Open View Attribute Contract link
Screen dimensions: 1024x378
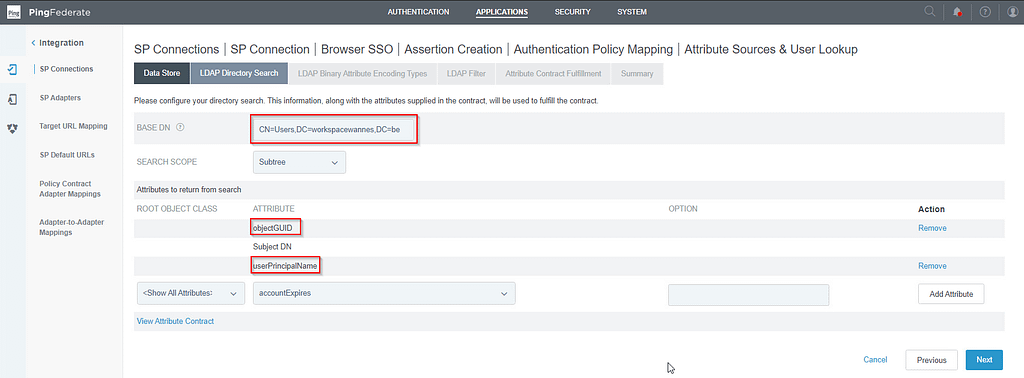point(175,321)
